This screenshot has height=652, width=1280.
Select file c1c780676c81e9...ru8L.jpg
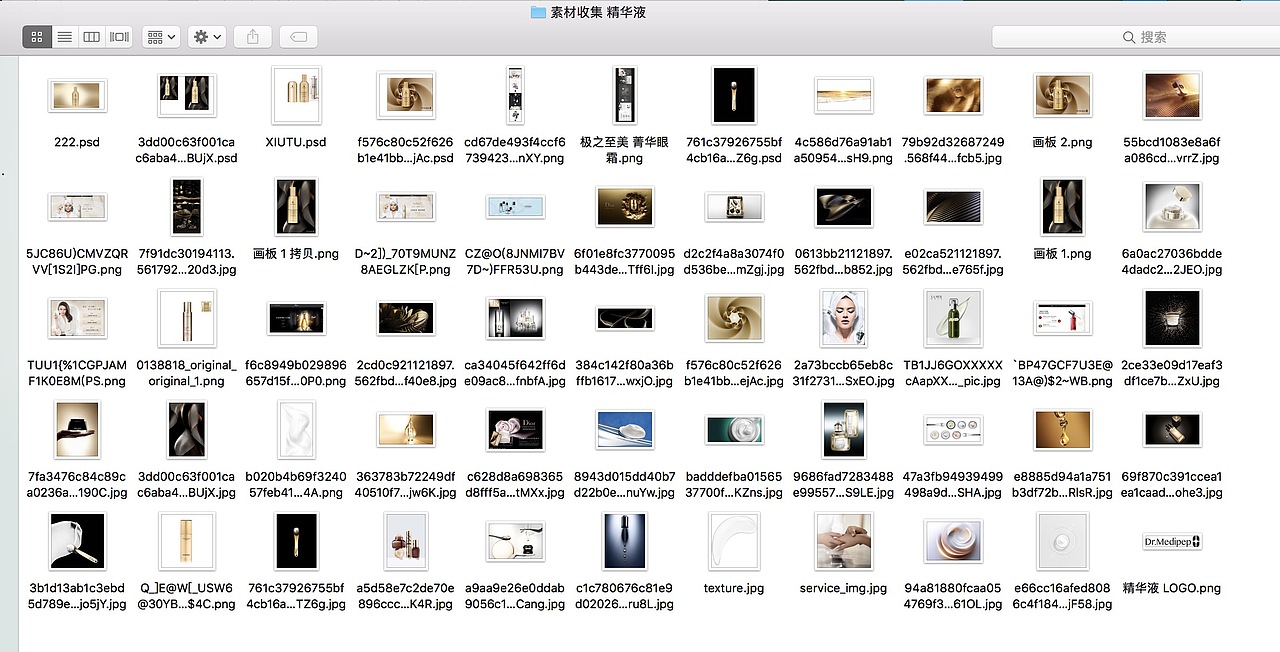[624, 541]
